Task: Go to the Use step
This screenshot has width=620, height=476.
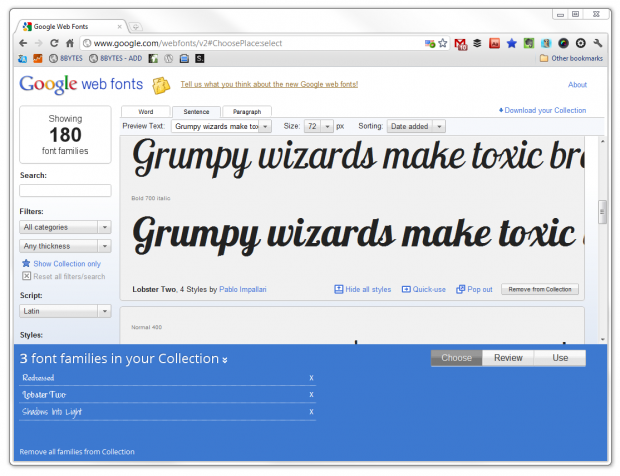Action: click(x=560, y=358)
